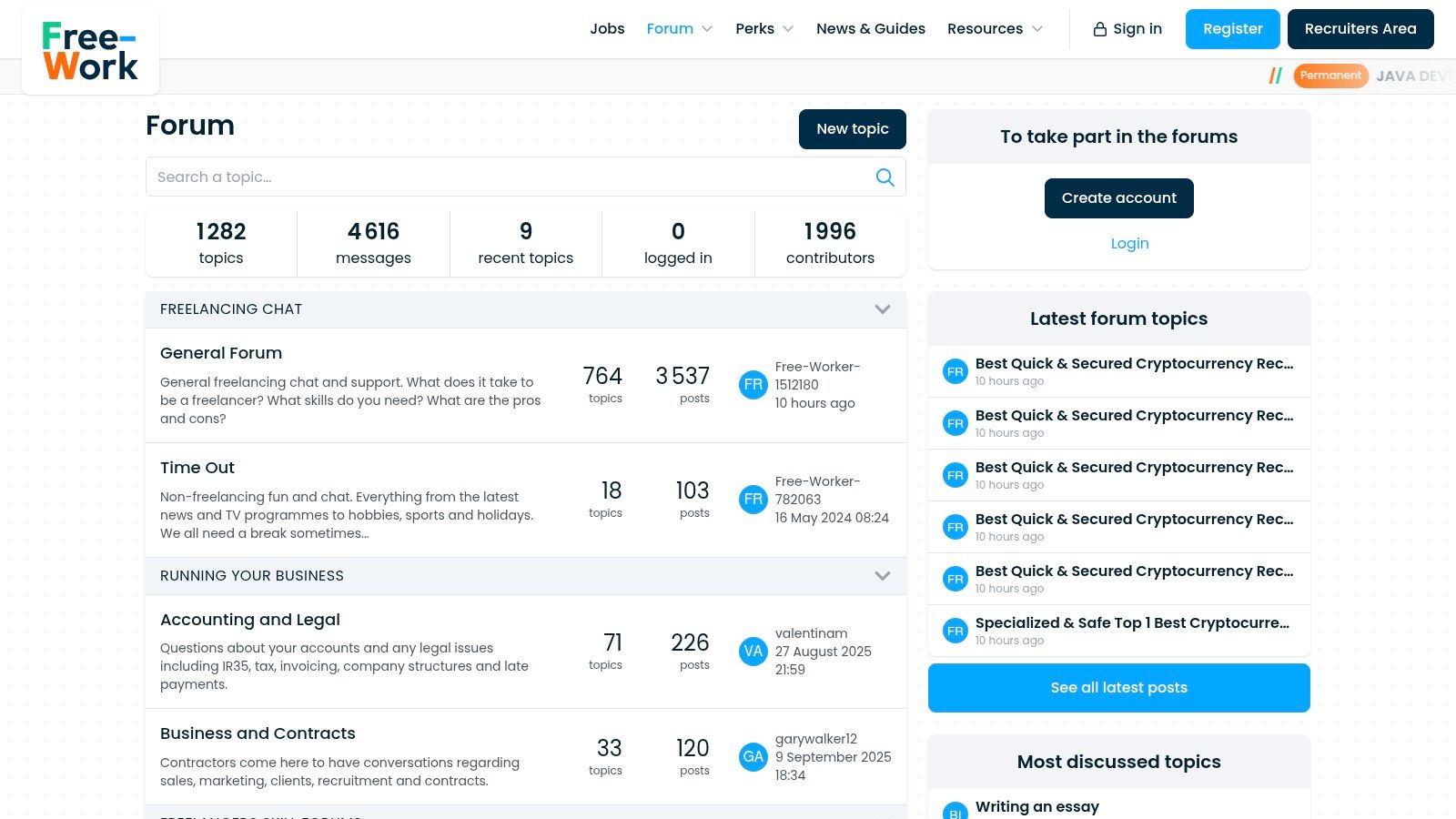Open the Jobs menu item
This screenshot has width=1456, height=819.
607,29
